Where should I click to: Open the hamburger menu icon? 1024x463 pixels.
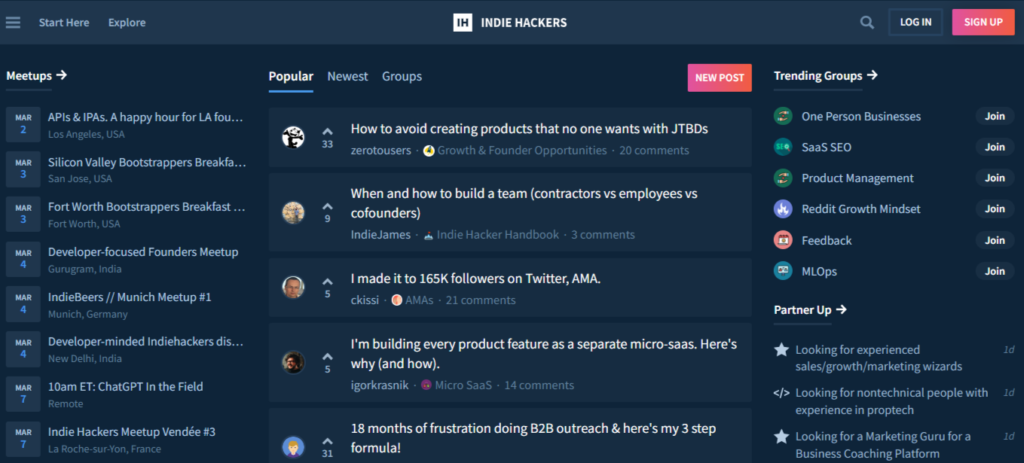[13, 22]
